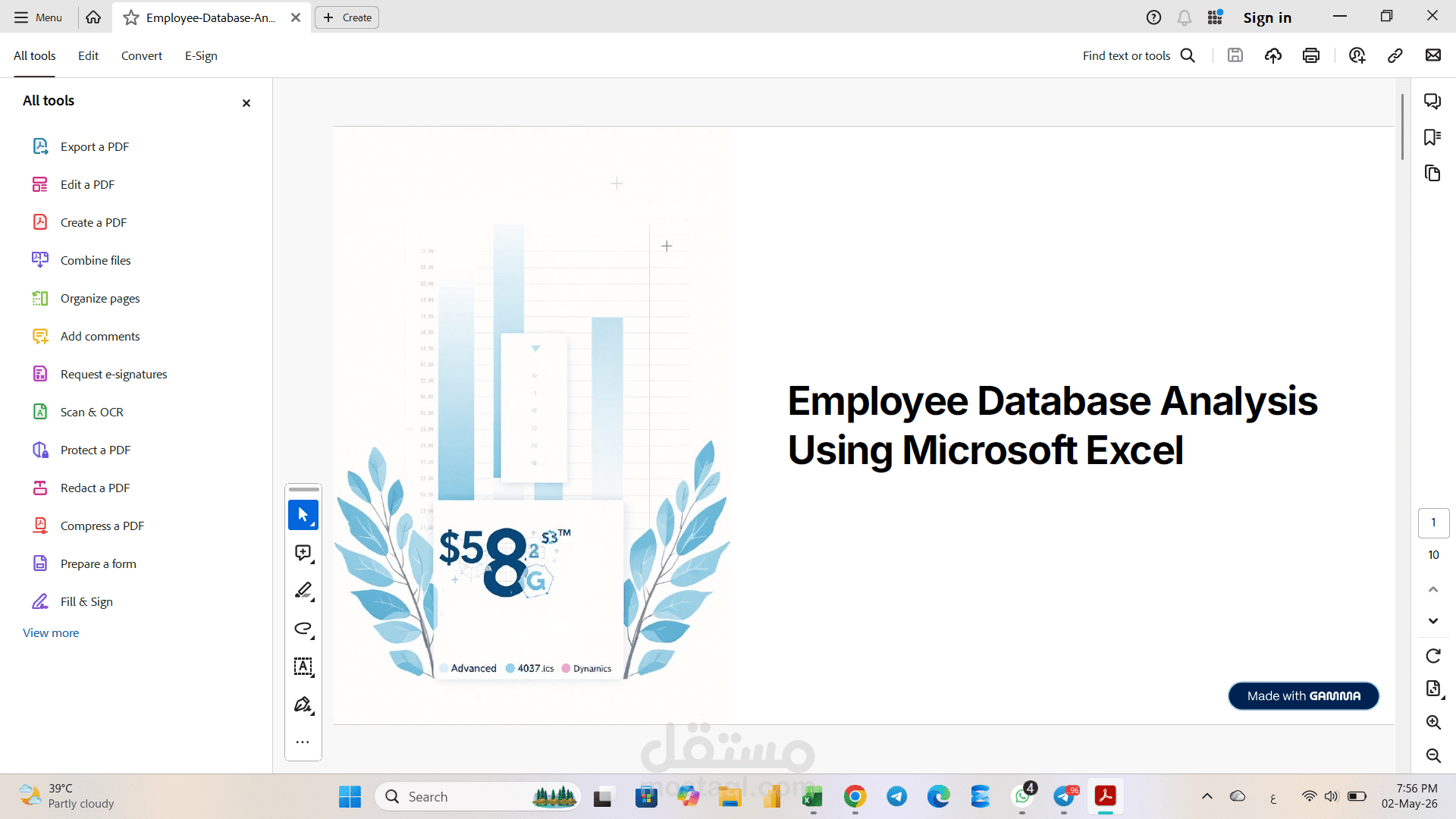Open Combine files tool
The image size is (1456, 819).
pos(81,260)
